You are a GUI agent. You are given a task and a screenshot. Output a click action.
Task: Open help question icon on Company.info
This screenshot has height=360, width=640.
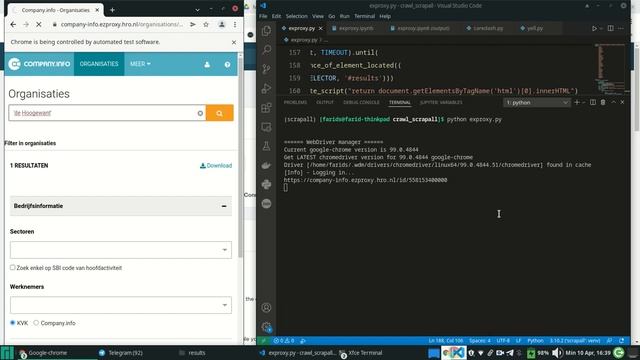(x=227, y=64)
